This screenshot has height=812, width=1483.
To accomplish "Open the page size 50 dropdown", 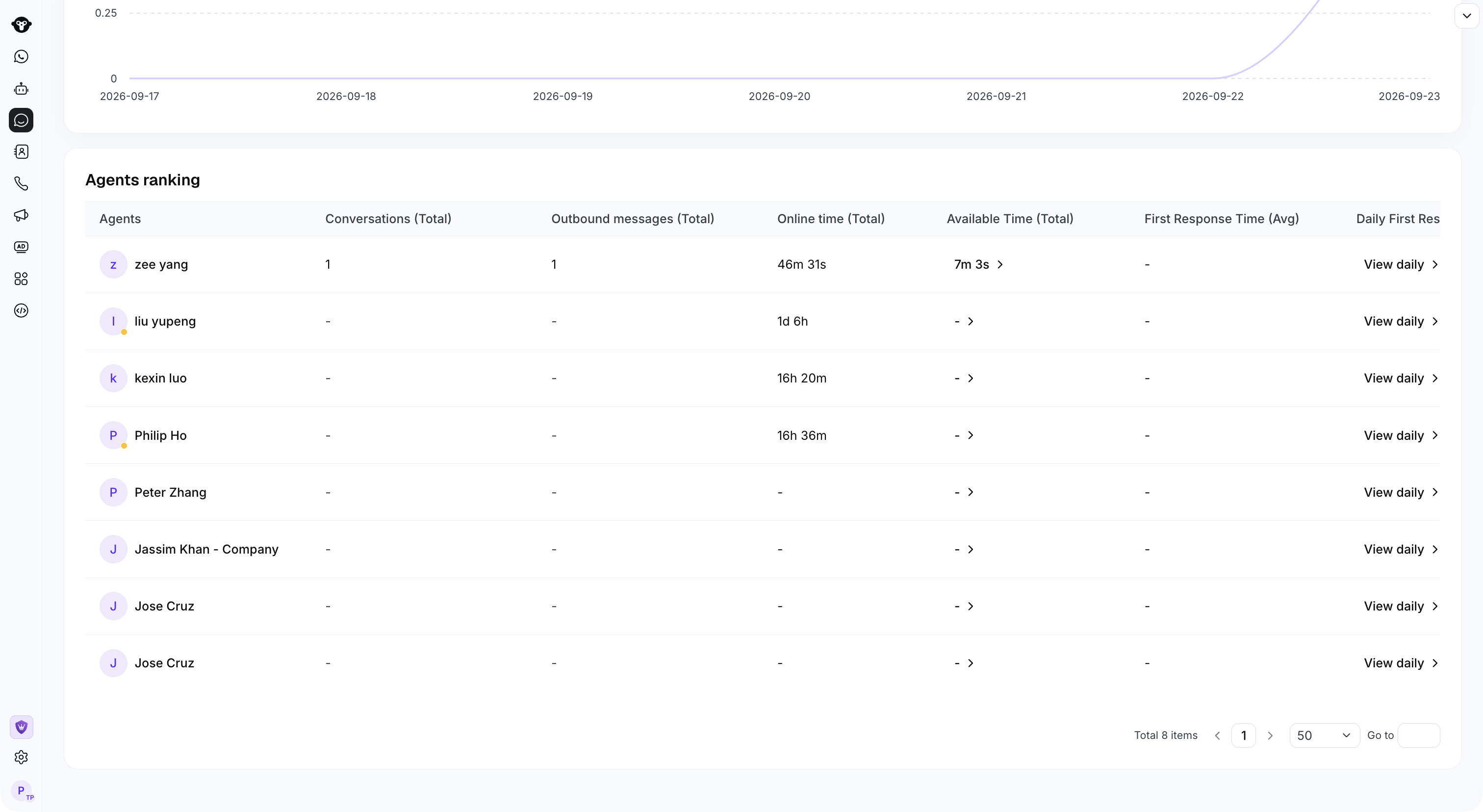I will 1324,736.
